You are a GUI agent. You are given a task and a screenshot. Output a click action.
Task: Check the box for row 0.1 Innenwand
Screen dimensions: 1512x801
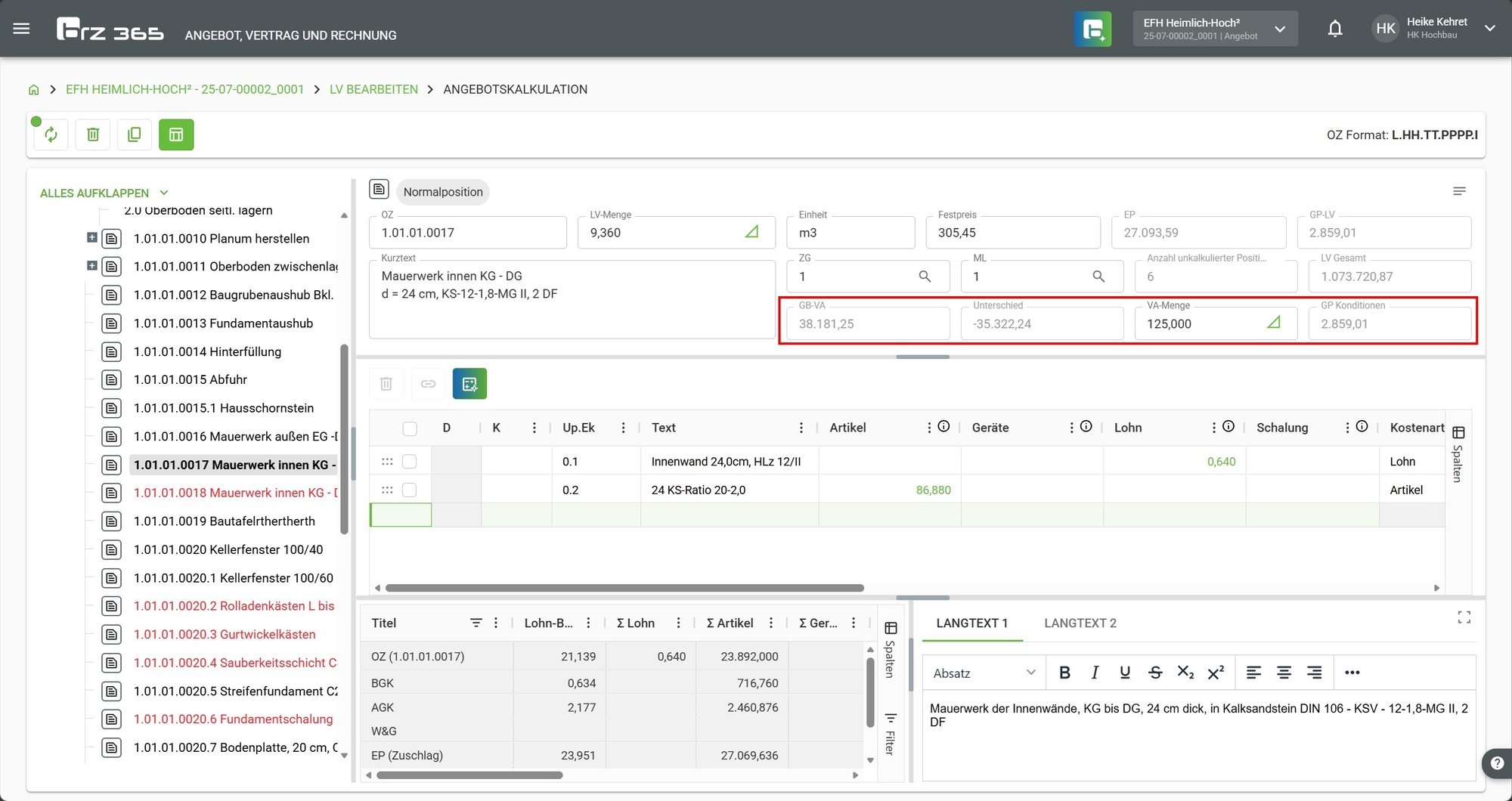pyautogui.click(x=410, y=461)
